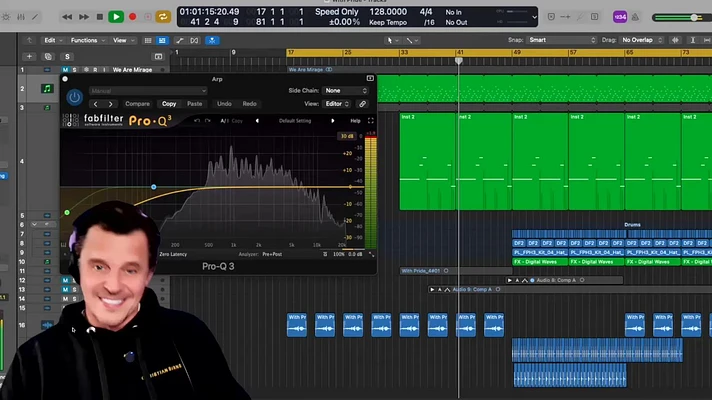
Task: Open the Functions menu
Action: 87,40
